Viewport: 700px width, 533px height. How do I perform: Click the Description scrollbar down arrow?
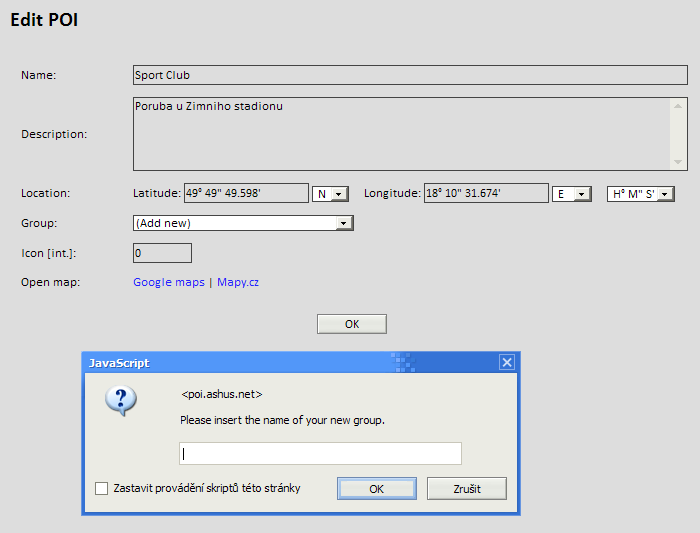(679, 162)
